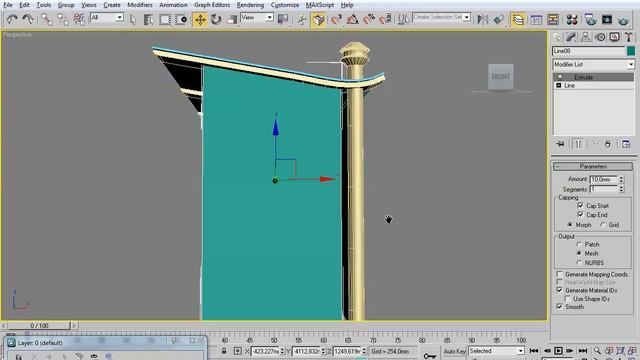Select NURBS output radio button
The height and width of the screenshot is (360, 640).
[579, 262]
